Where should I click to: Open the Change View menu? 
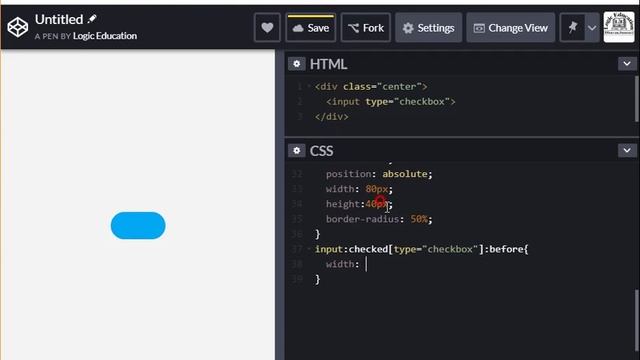point(511,28)
